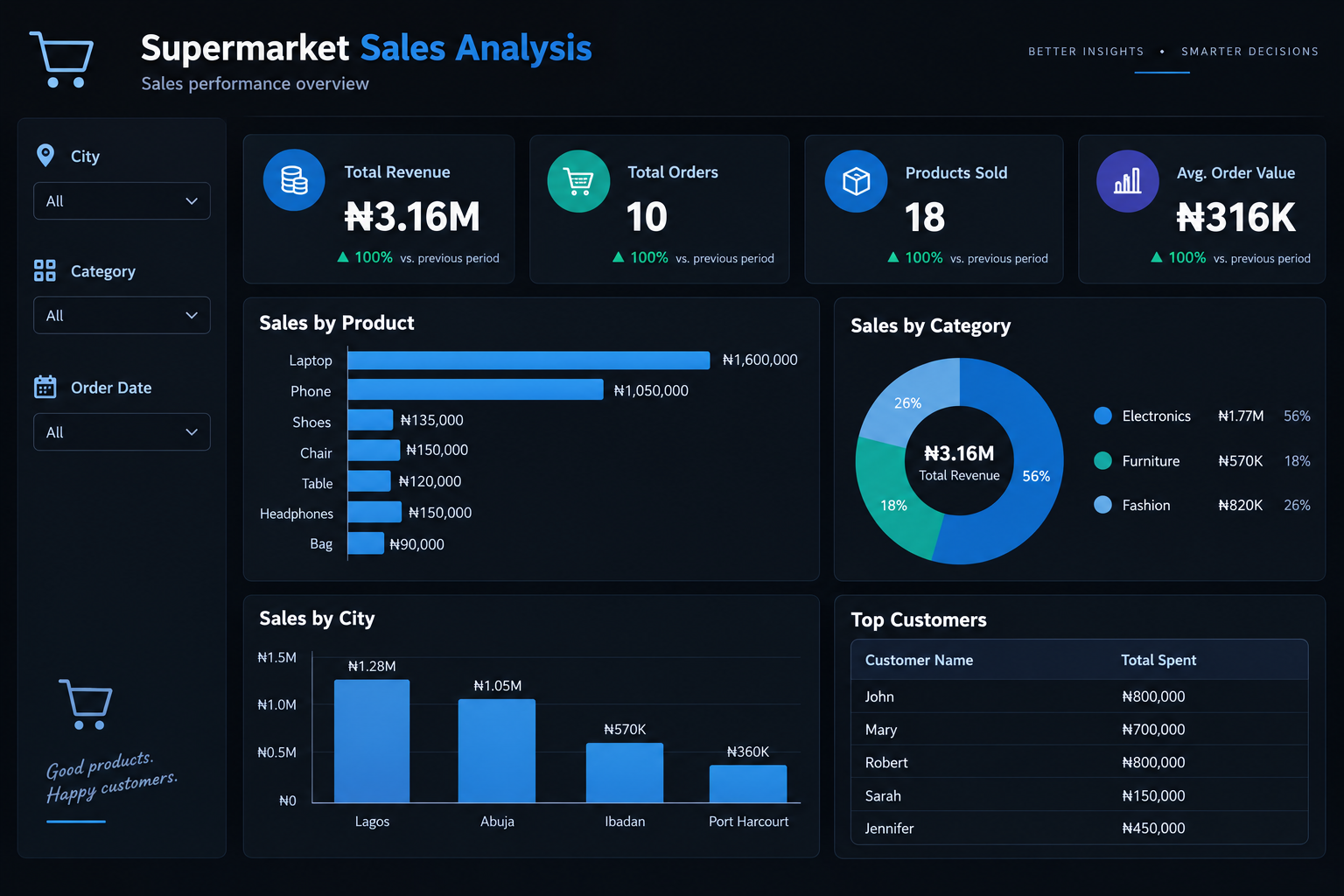The image size is (1344, 896).
Task: Click the Order Date calendar icon
Action: (x=45, y=387)
